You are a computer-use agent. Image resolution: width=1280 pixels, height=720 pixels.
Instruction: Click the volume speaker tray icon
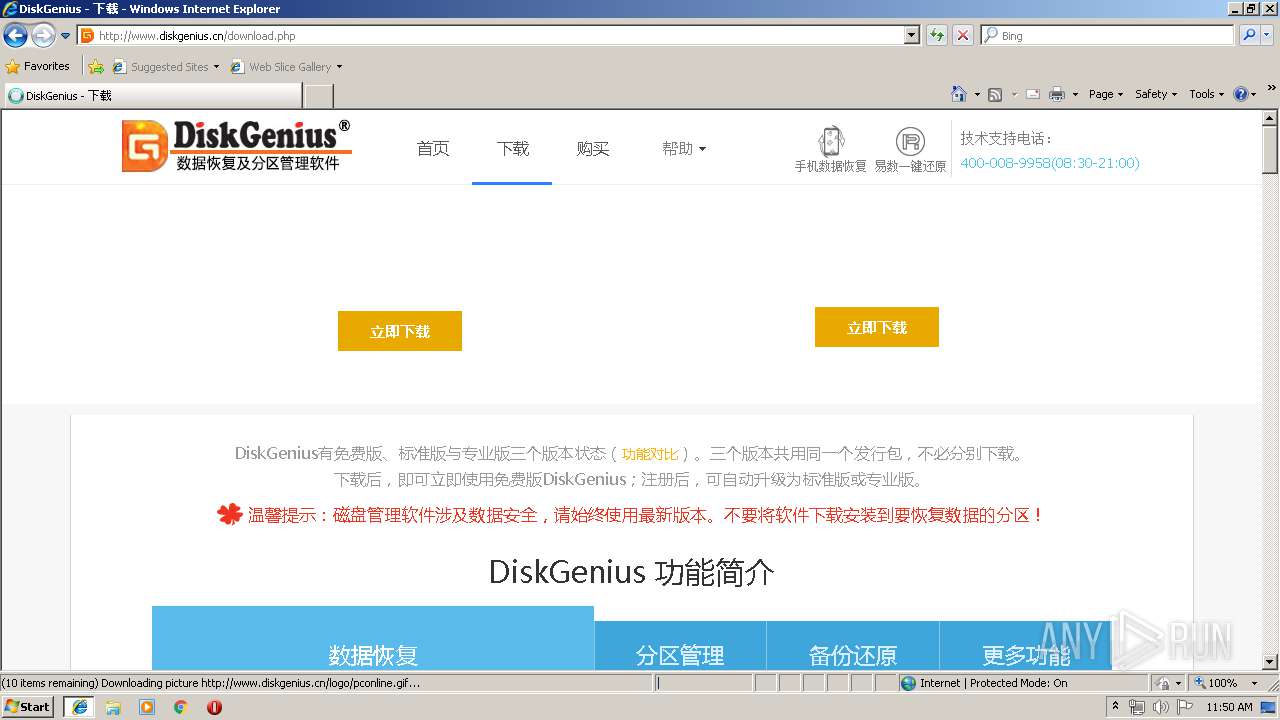point(1160,707)
